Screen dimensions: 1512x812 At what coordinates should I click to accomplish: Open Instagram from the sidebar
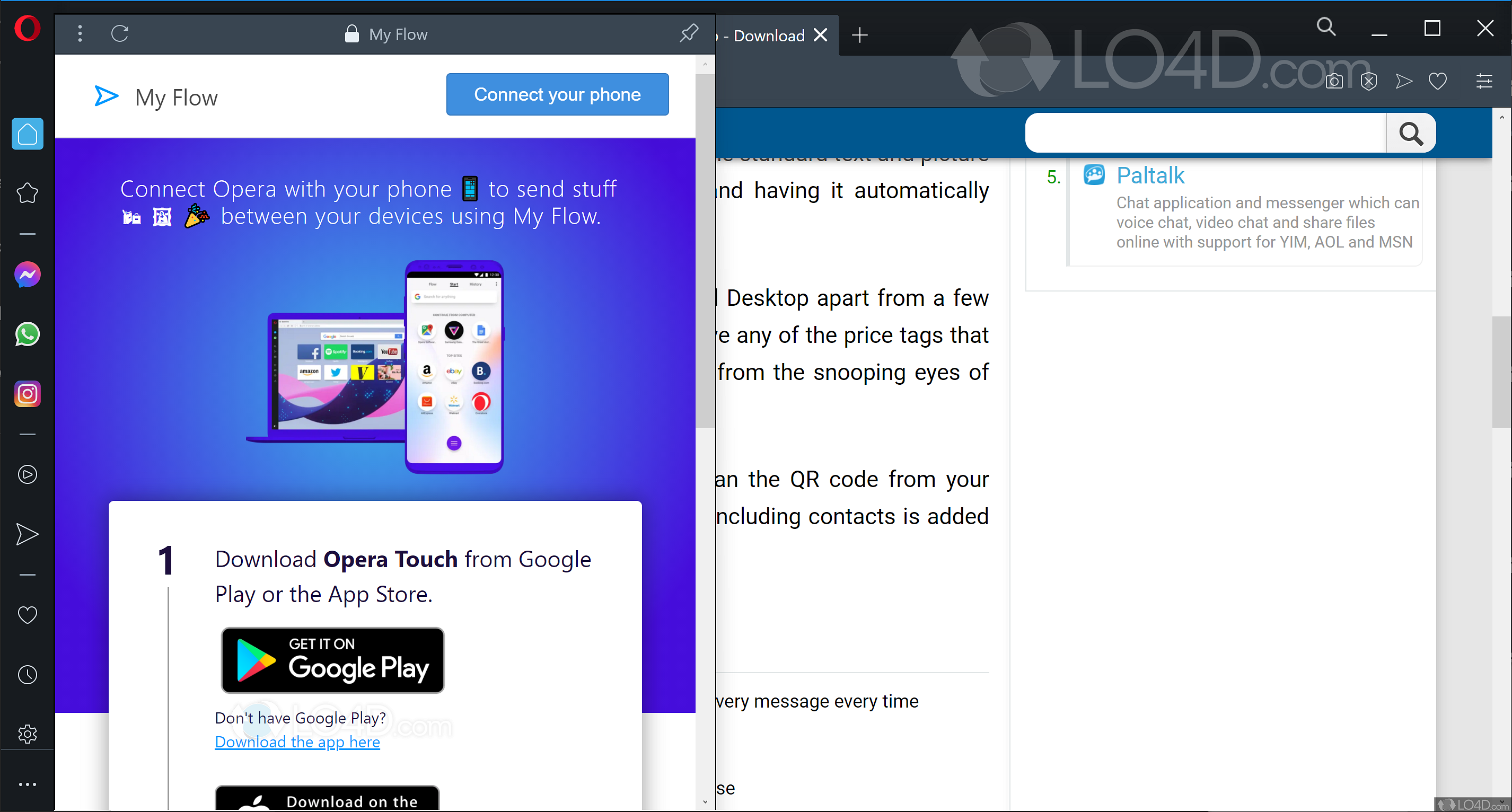tap(27, 394)
